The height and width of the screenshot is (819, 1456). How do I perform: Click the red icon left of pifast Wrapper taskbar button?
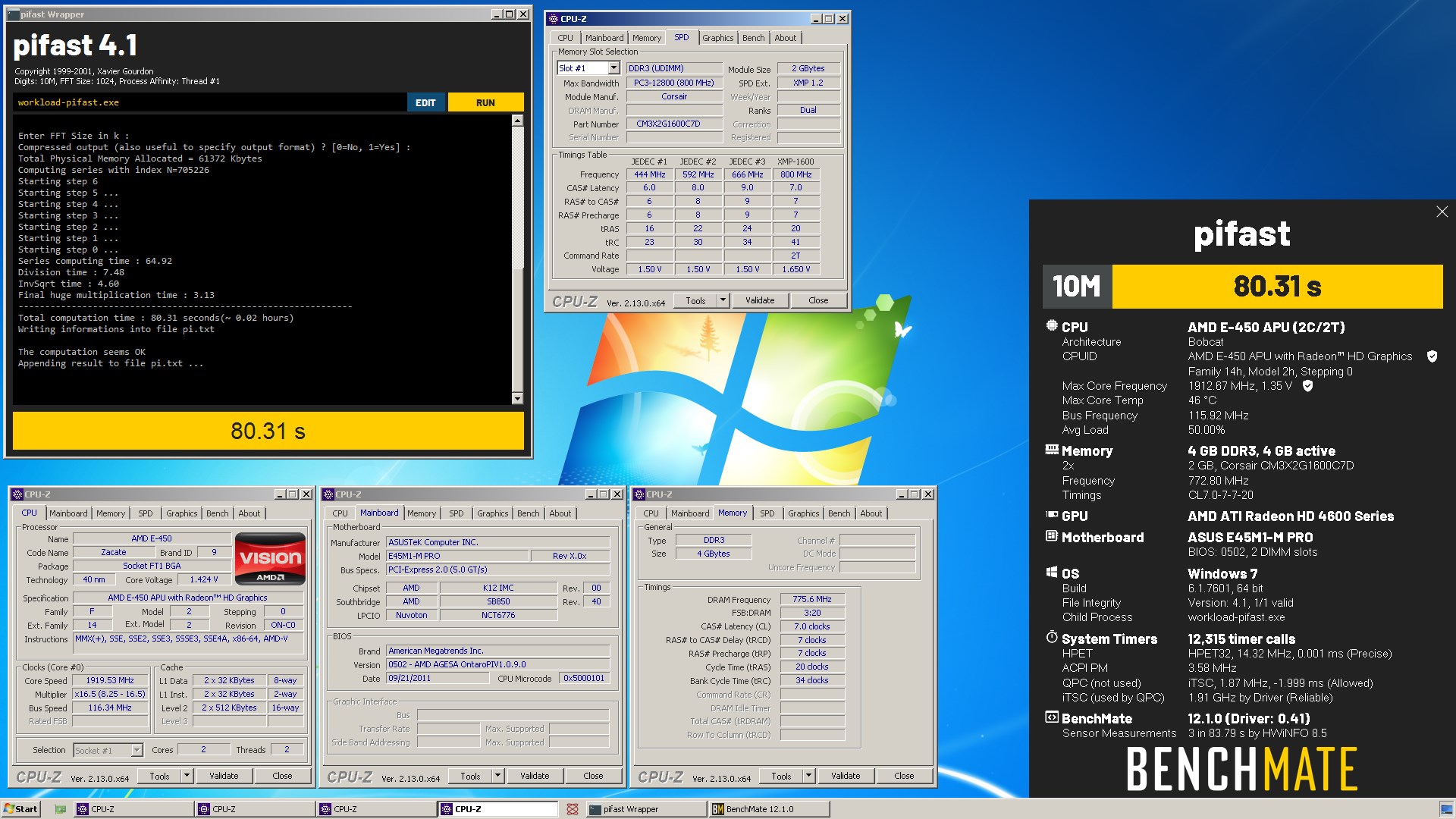[573, 809]
